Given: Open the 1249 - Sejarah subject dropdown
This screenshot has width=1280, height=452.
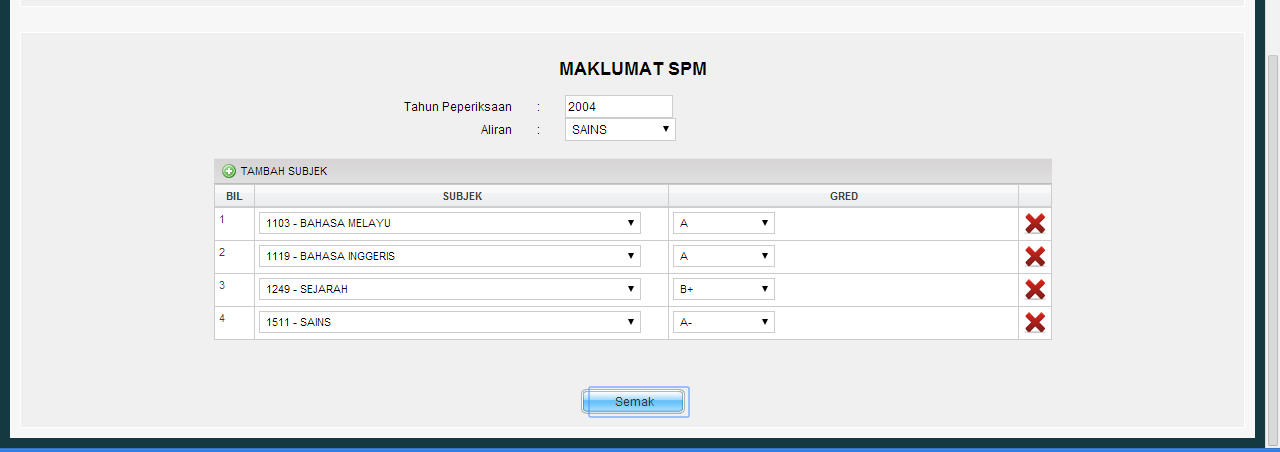Looking at the screenshot, I should [x=450, y=289].
